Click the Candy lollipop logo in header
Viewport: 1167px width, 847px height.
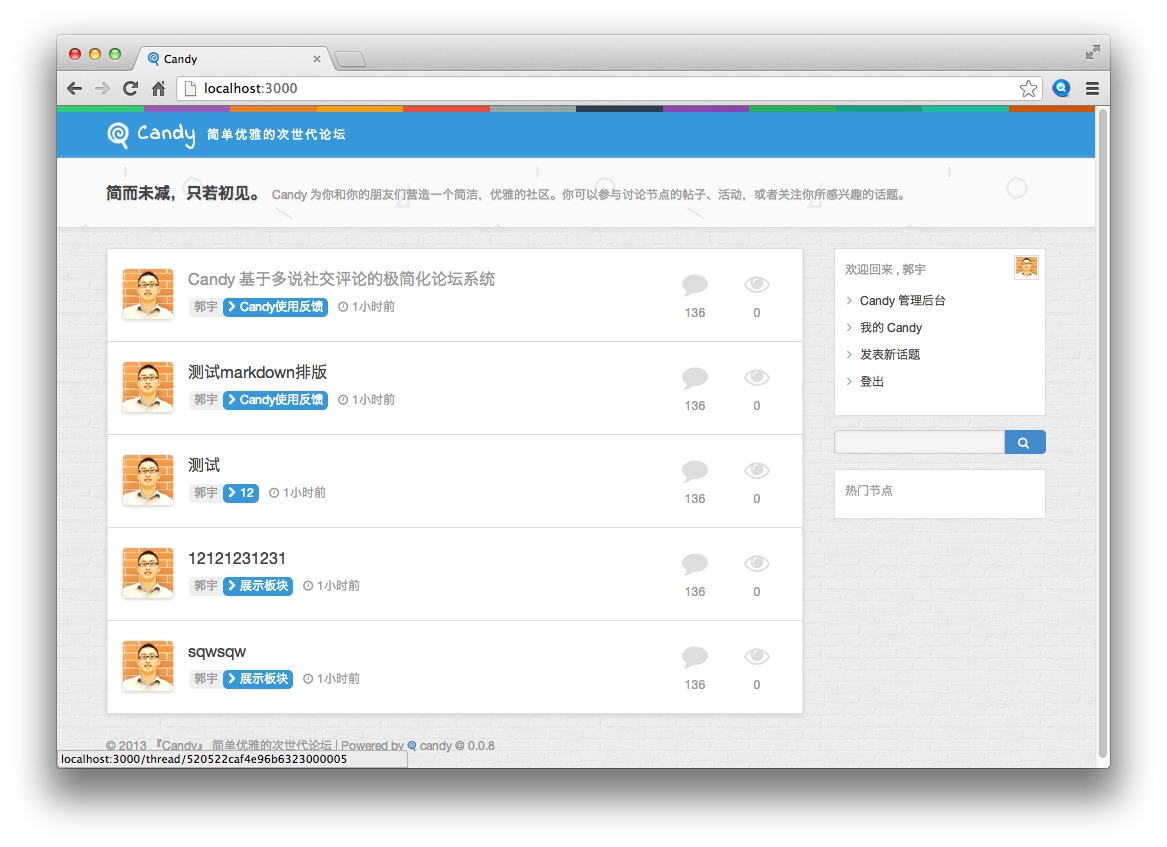coord(118,135)
